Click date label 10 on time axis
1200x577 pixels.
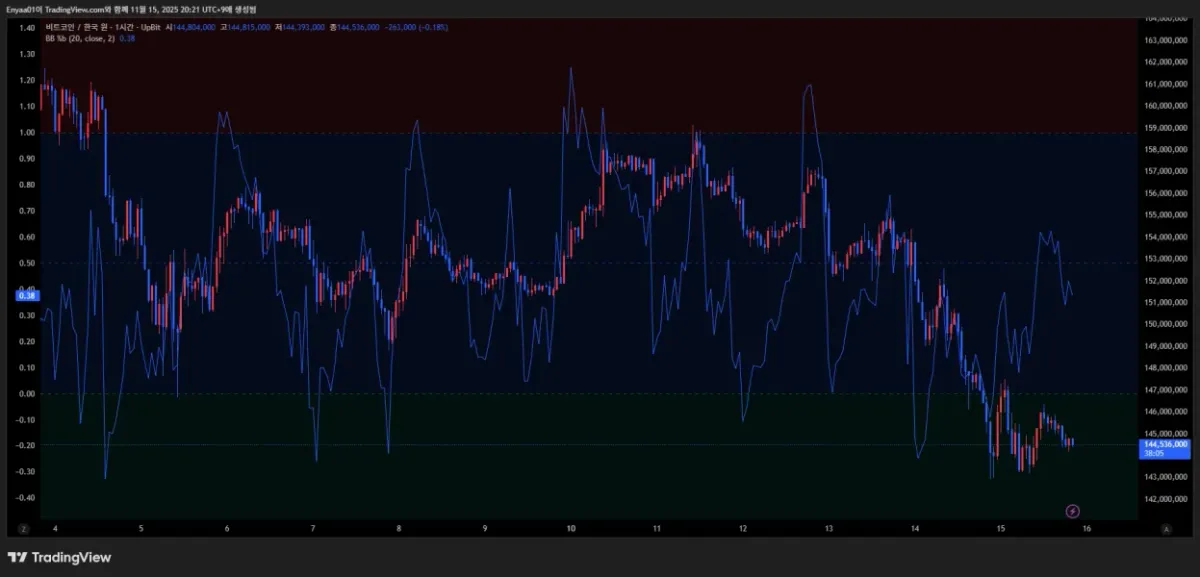tap(570, 527)
